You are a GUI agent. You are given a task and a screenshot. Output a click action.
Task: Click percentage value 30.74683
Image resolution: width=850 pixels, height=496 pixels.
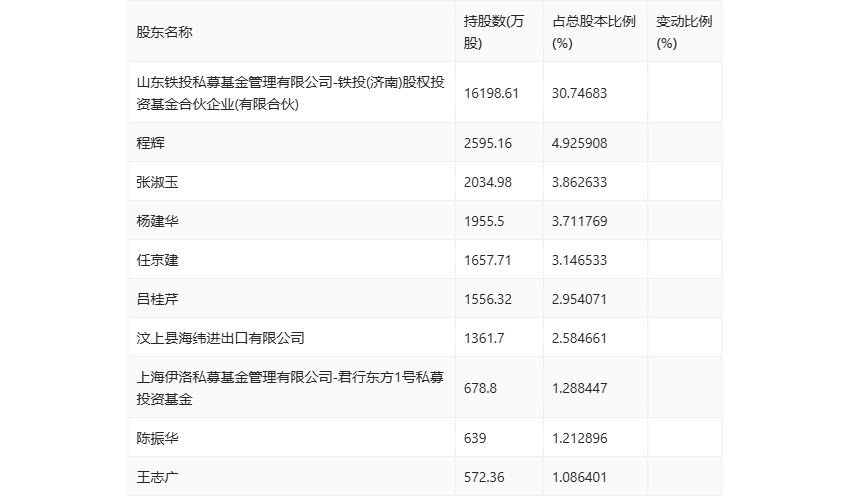(x=579, y=93)
